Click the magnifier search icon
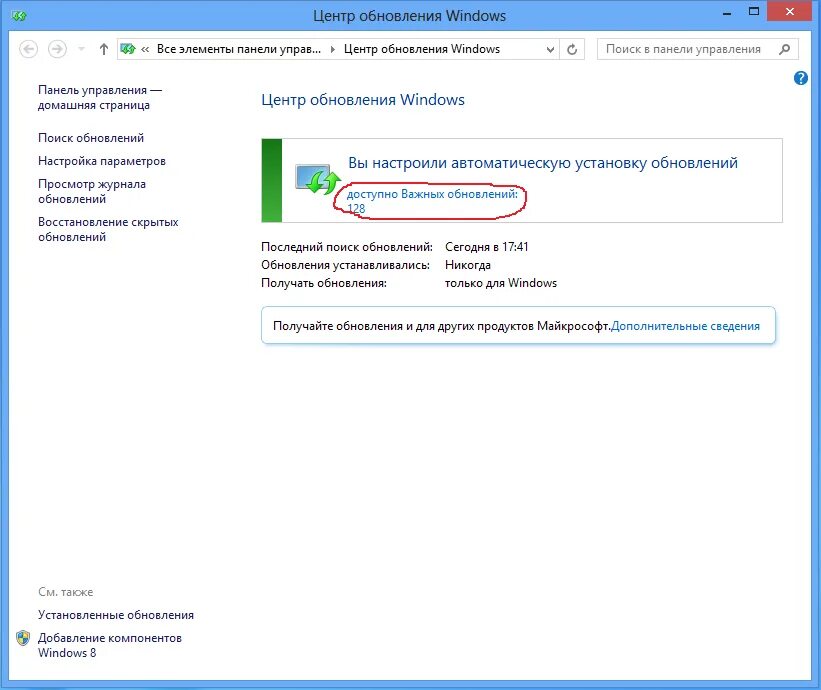The image size is (821, 690). click(784, 49)
